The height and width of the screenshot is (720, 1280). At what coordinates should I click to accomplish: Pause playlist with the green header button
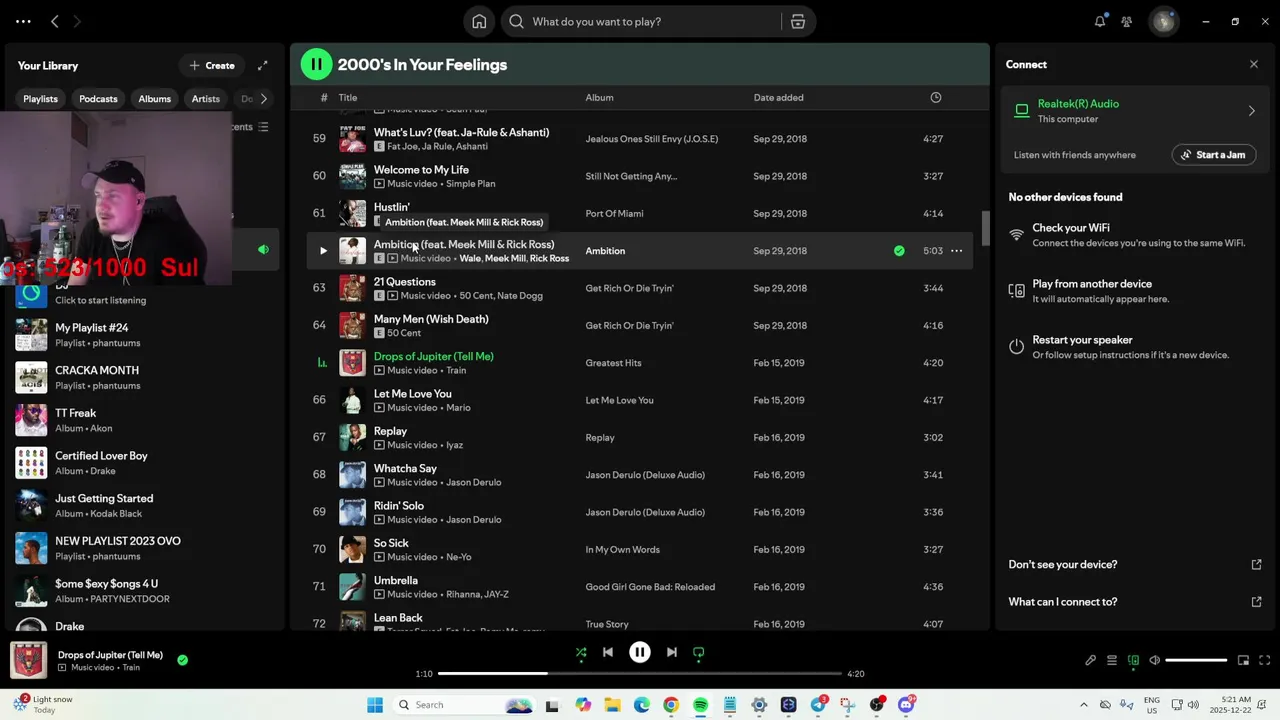pos(316,64)
